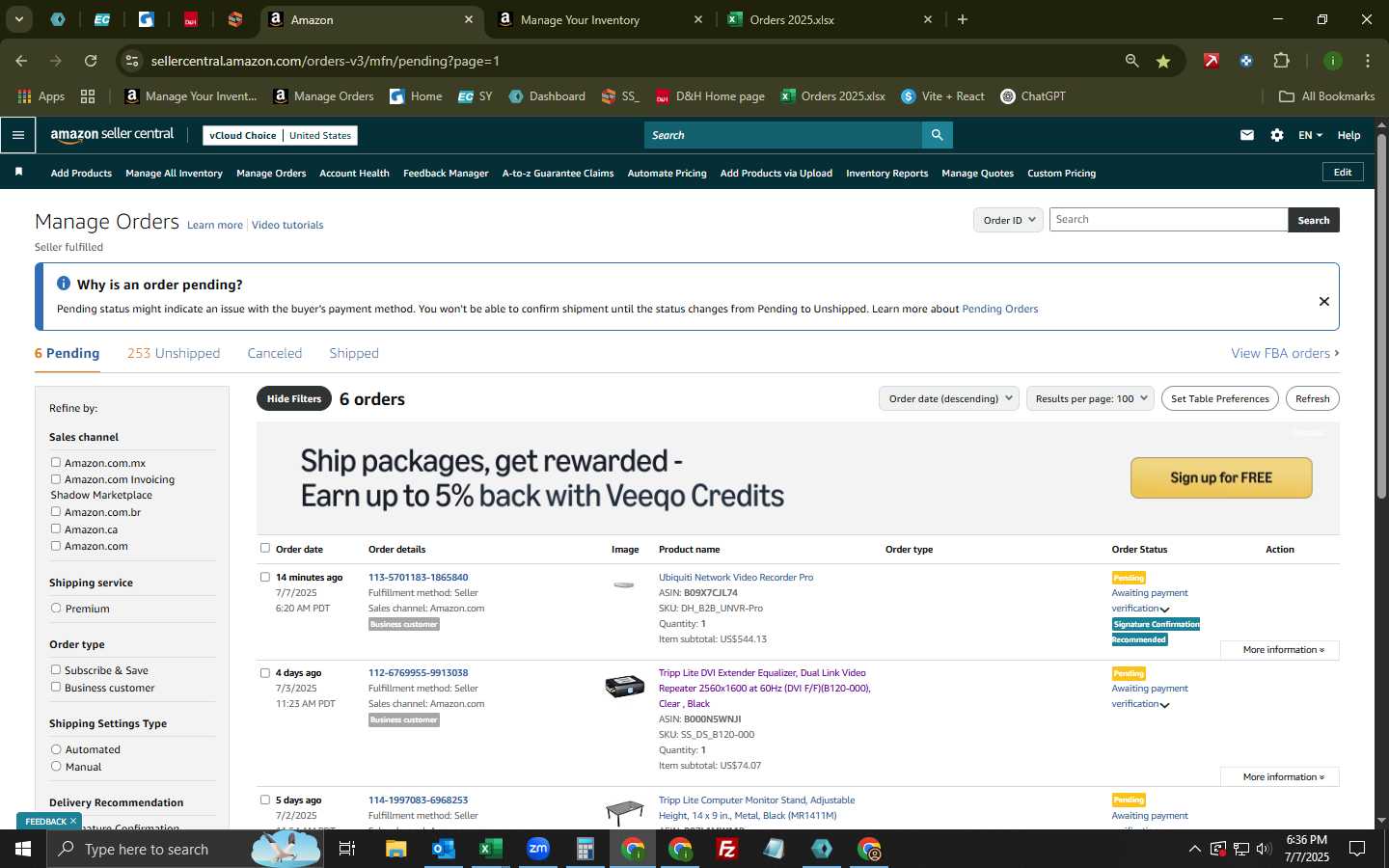
Task: Select the Manual shipping settings radio
Action: 56,766
